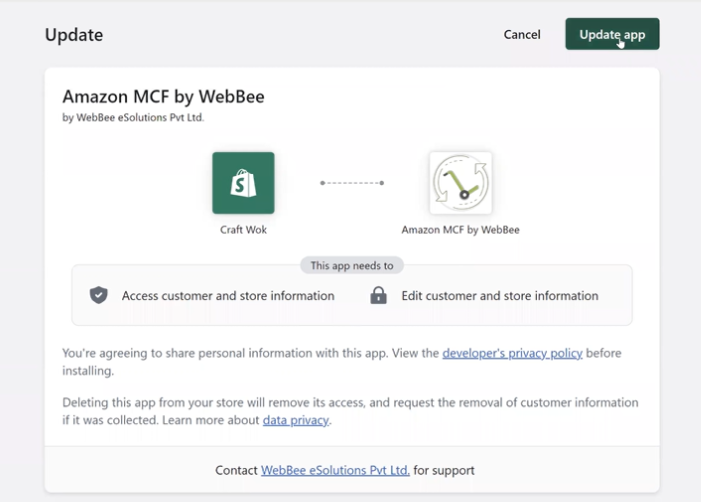
Task: Click the shield icon beside Access permission
Action: (98, 296)
